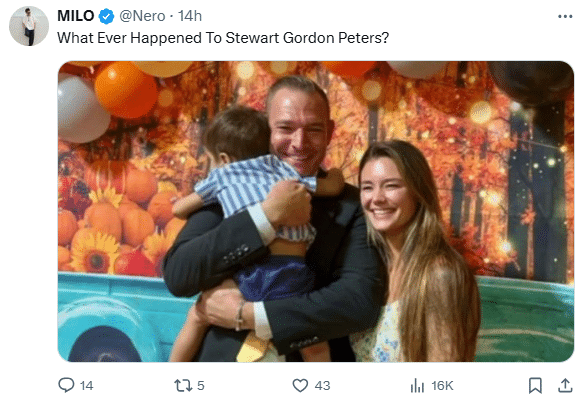
Task: Click the reply count 14
Action: (x=86, y=385)
